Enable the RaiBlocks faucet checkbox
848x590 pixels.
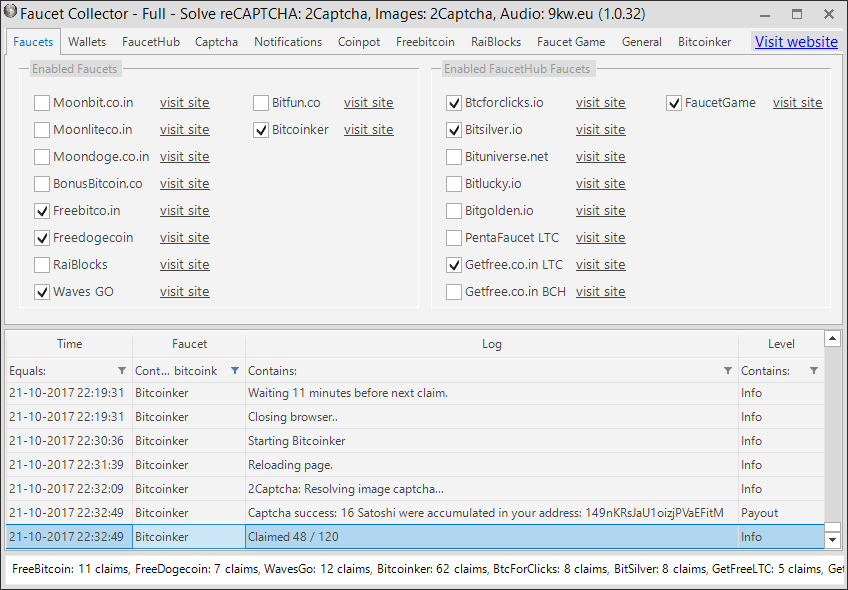coord(42,265)
